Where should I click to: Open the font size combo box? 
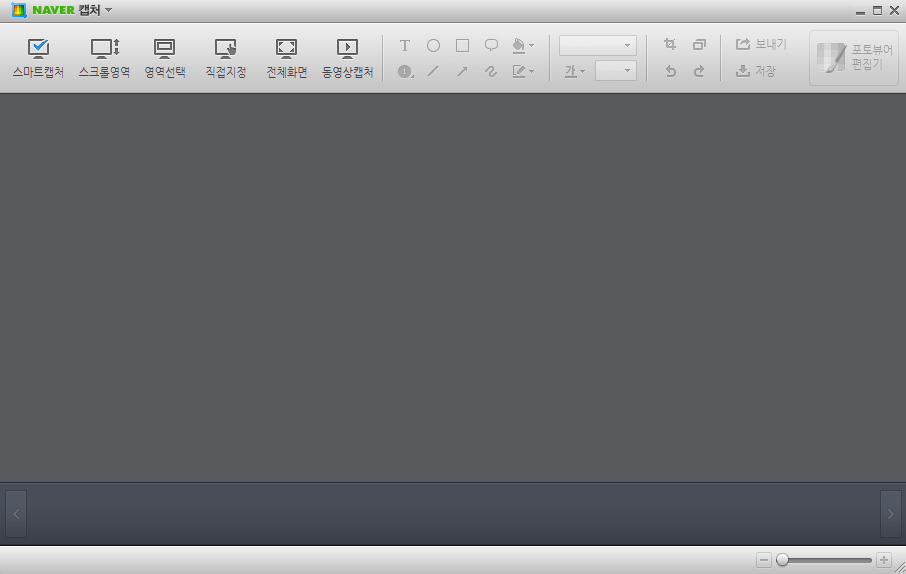tap(616, 71)
